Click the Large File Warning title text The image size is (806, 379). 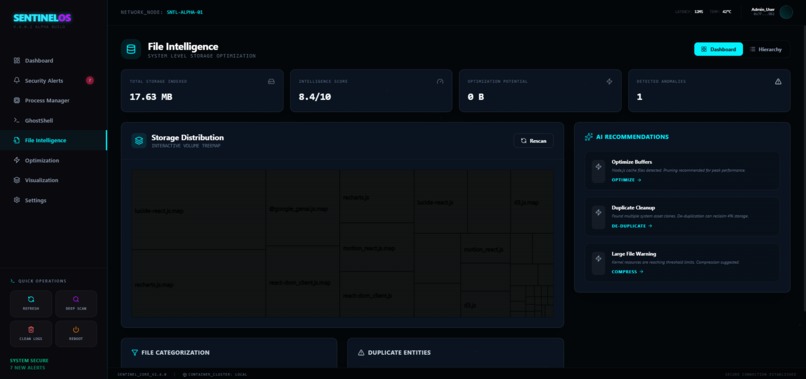tap(634, 254)
